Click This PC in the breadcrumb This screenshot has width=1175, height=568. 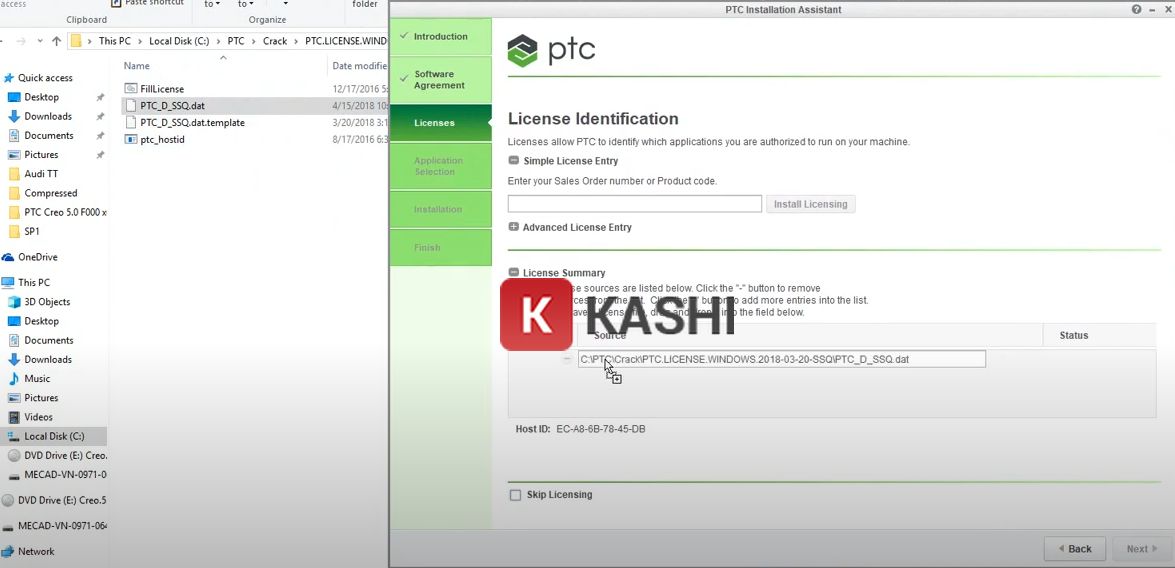point(115,41)
